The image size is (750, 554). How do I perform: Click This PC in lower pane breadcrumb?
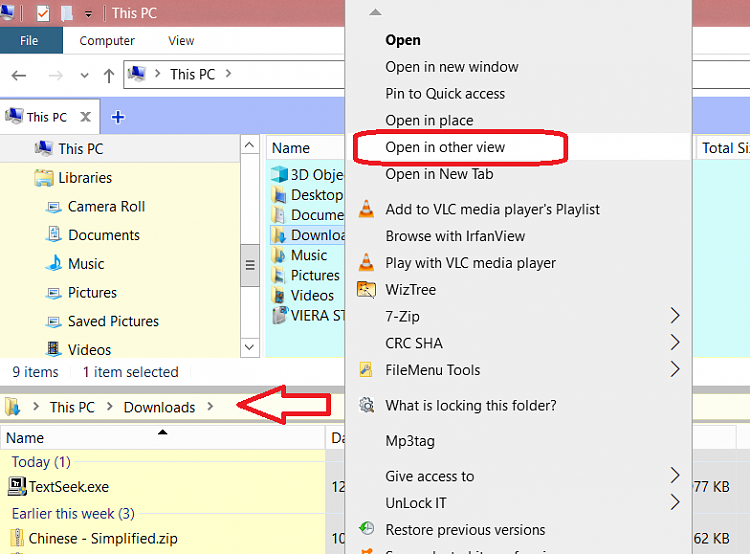[72, 407]
